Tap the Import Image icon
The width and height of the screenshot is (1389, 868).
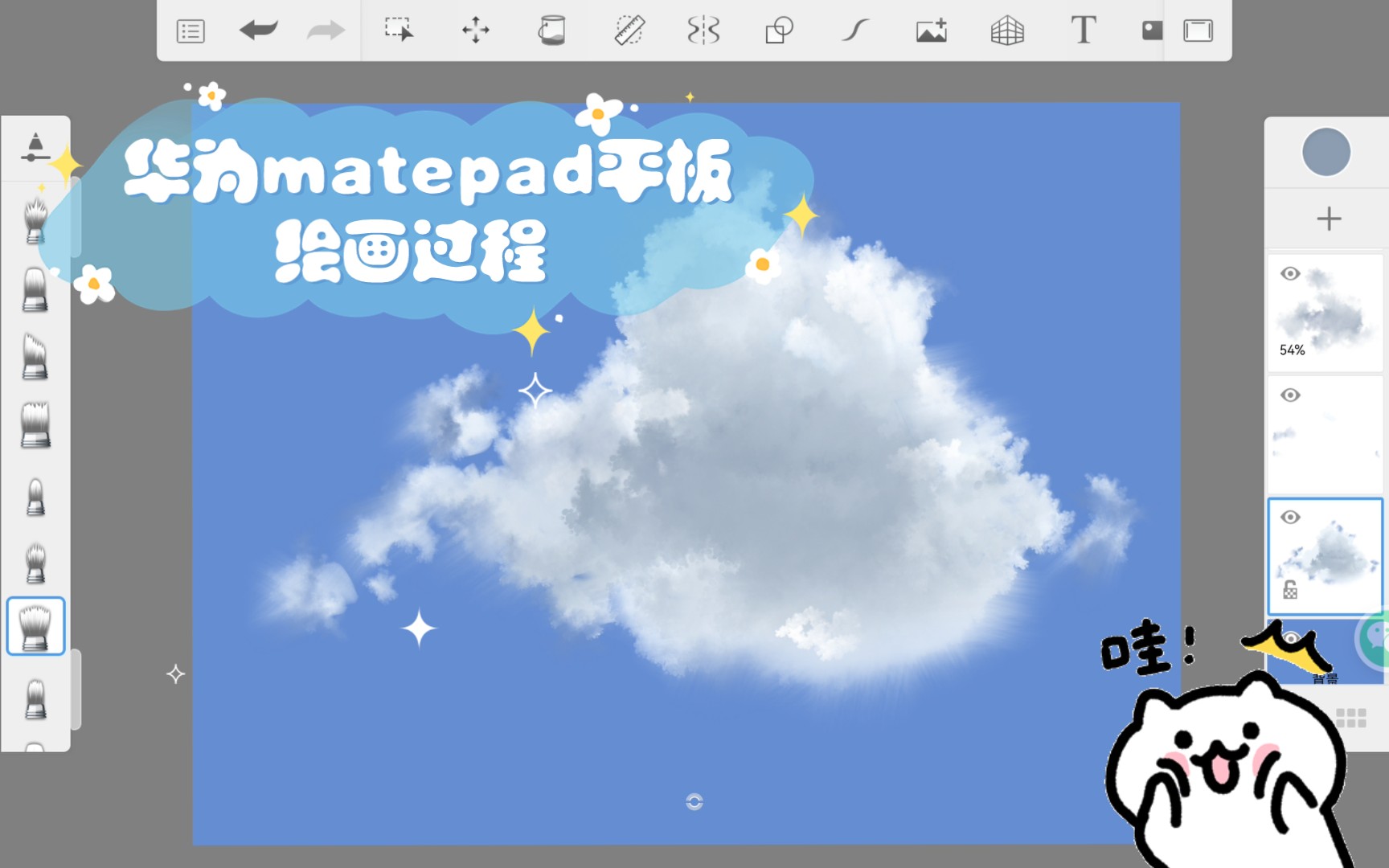coord(932,31)
